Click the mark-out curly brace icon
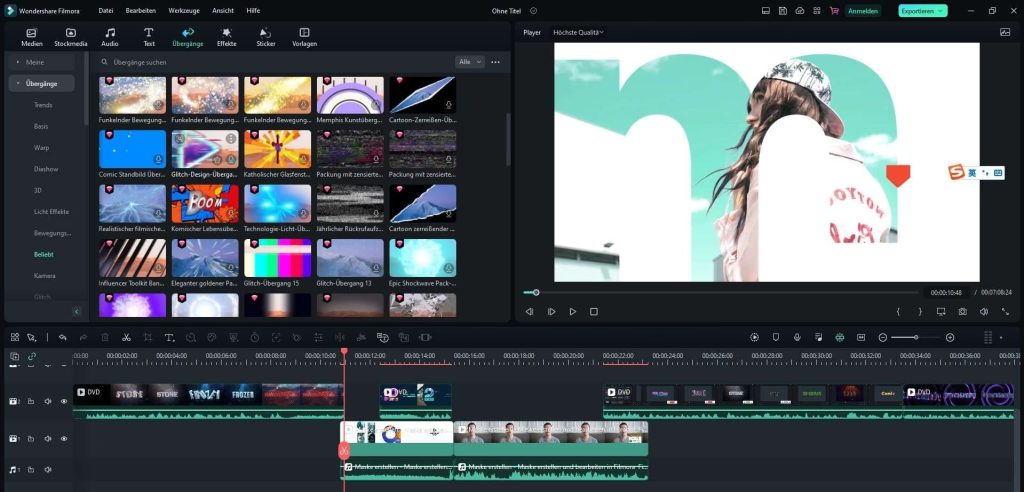The width and height of the screenshot is (1024, 492). pyautogui.click(x=920, y=312)
